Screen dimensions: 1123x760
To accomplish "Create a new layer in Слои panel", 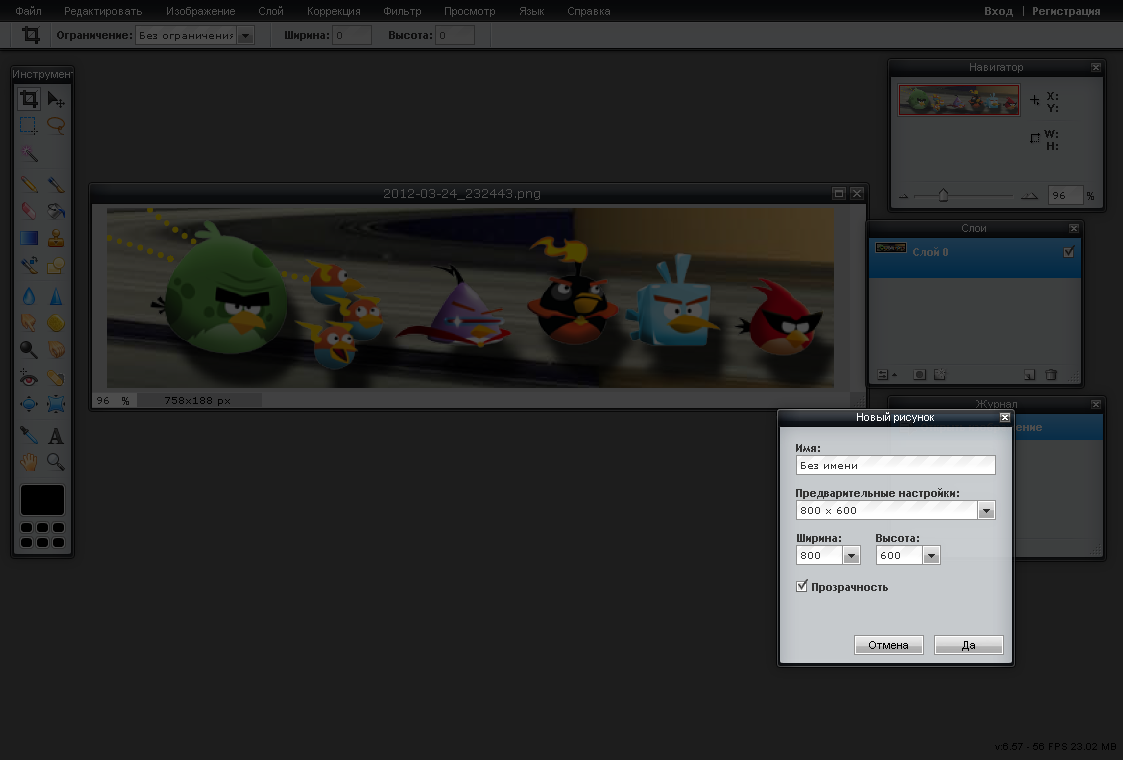I will 1029,375.
